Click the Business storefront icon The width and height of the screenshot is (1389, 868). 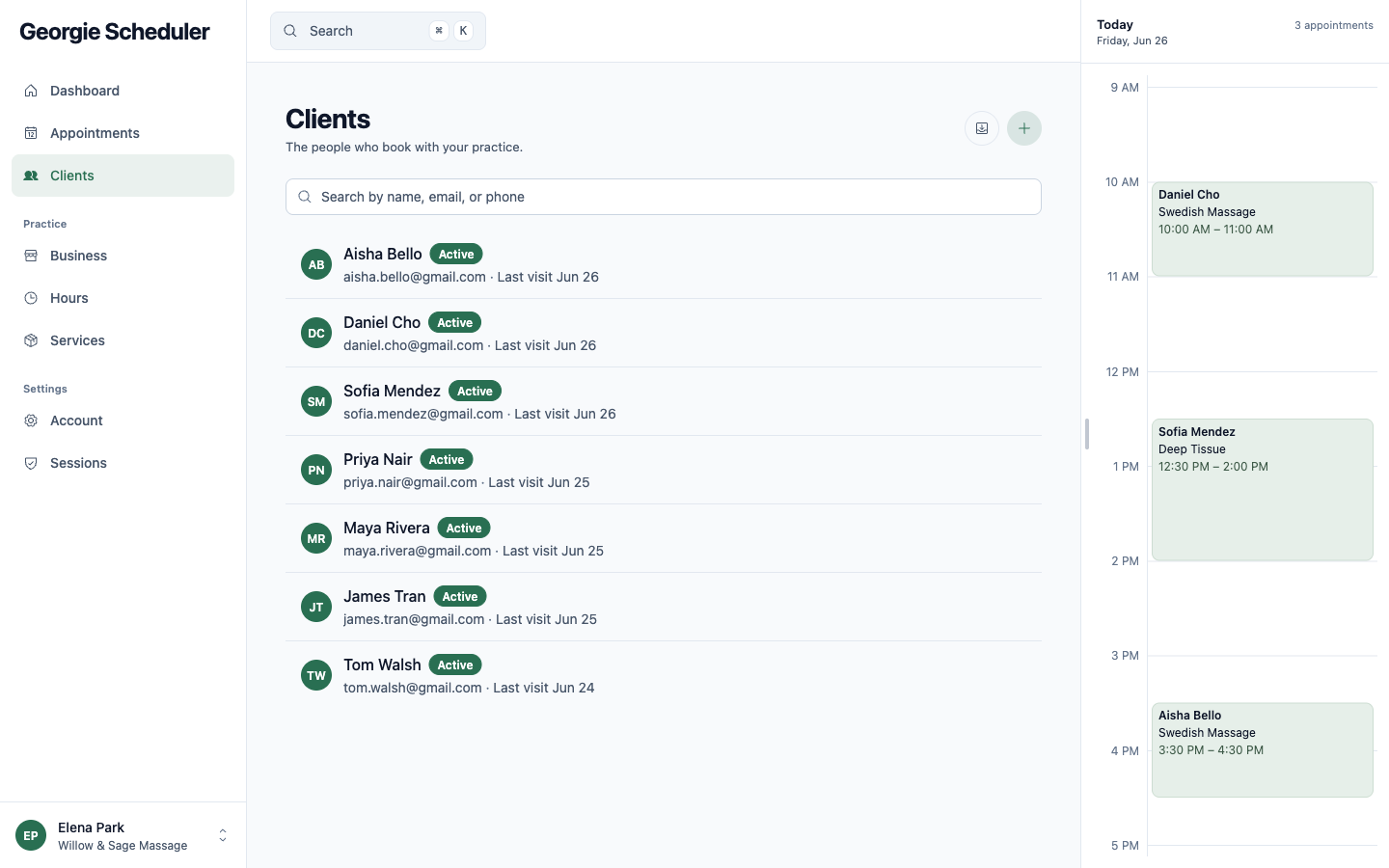point(31,256)
